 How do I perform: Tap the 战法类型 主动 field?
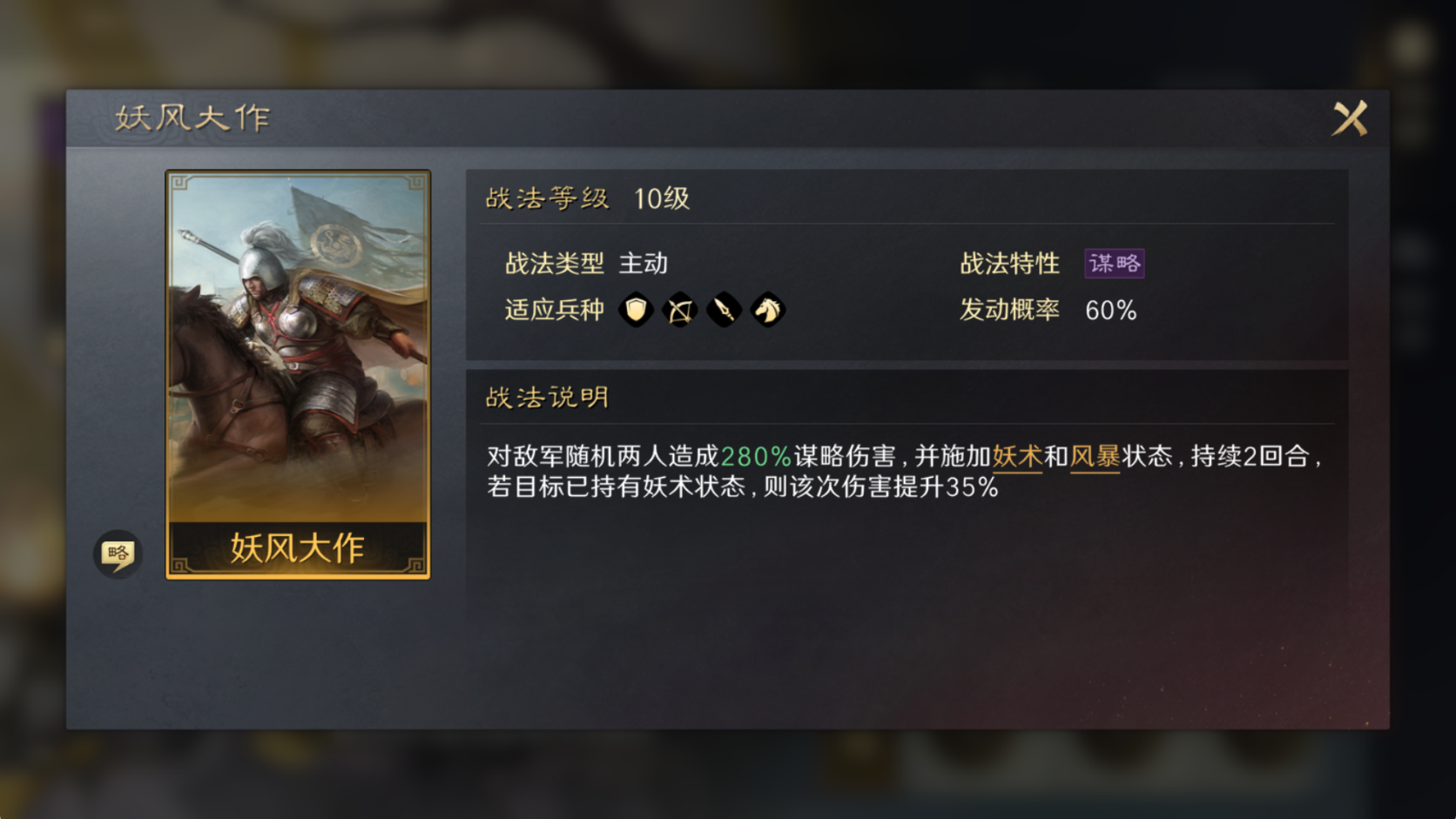click(x=587, y=264)
